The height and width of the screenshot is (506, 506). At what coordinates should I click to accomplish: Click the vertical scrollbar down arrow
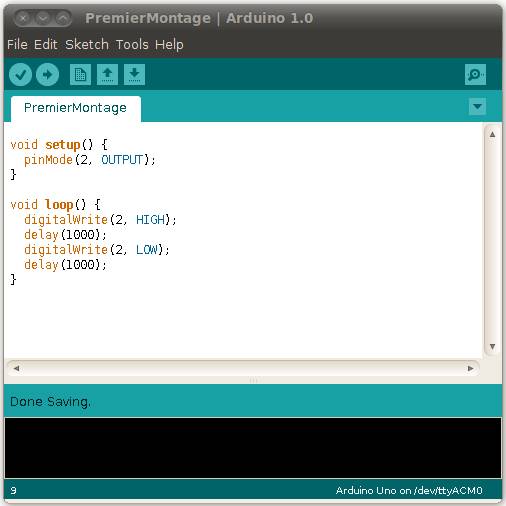492,347
